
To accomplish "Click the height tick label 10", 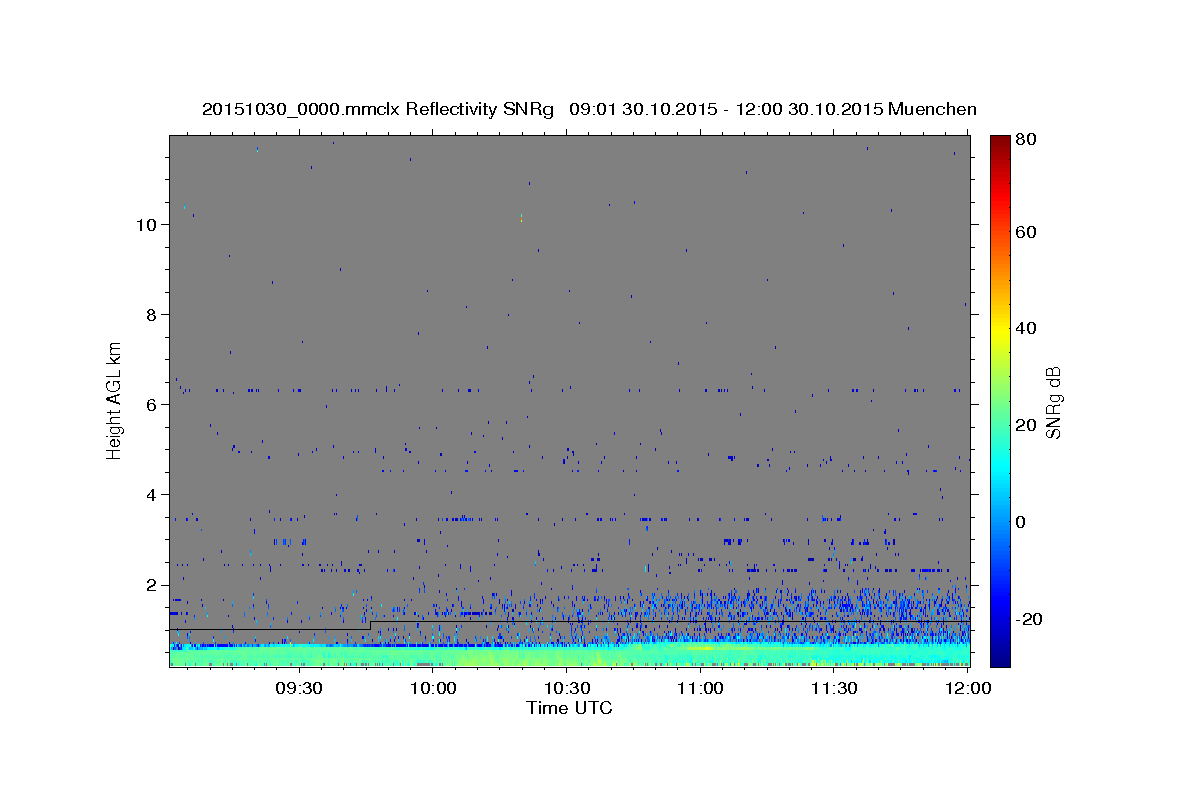I will point(146,224).
